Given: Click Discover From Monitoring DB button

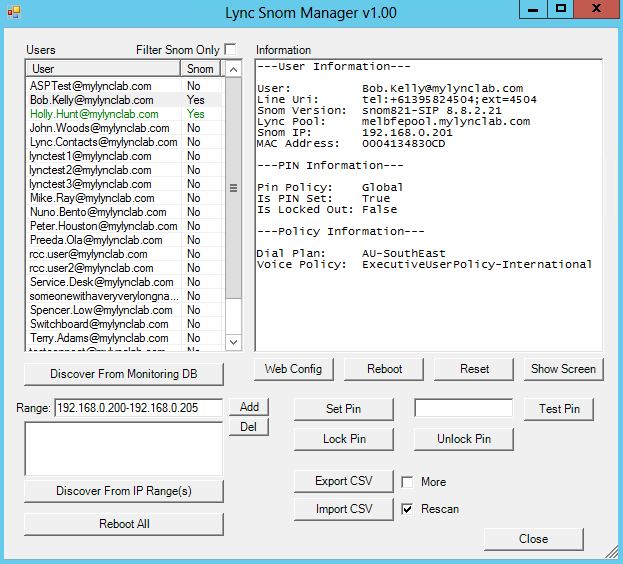Looking at the screenshot, I should point(124,374).
